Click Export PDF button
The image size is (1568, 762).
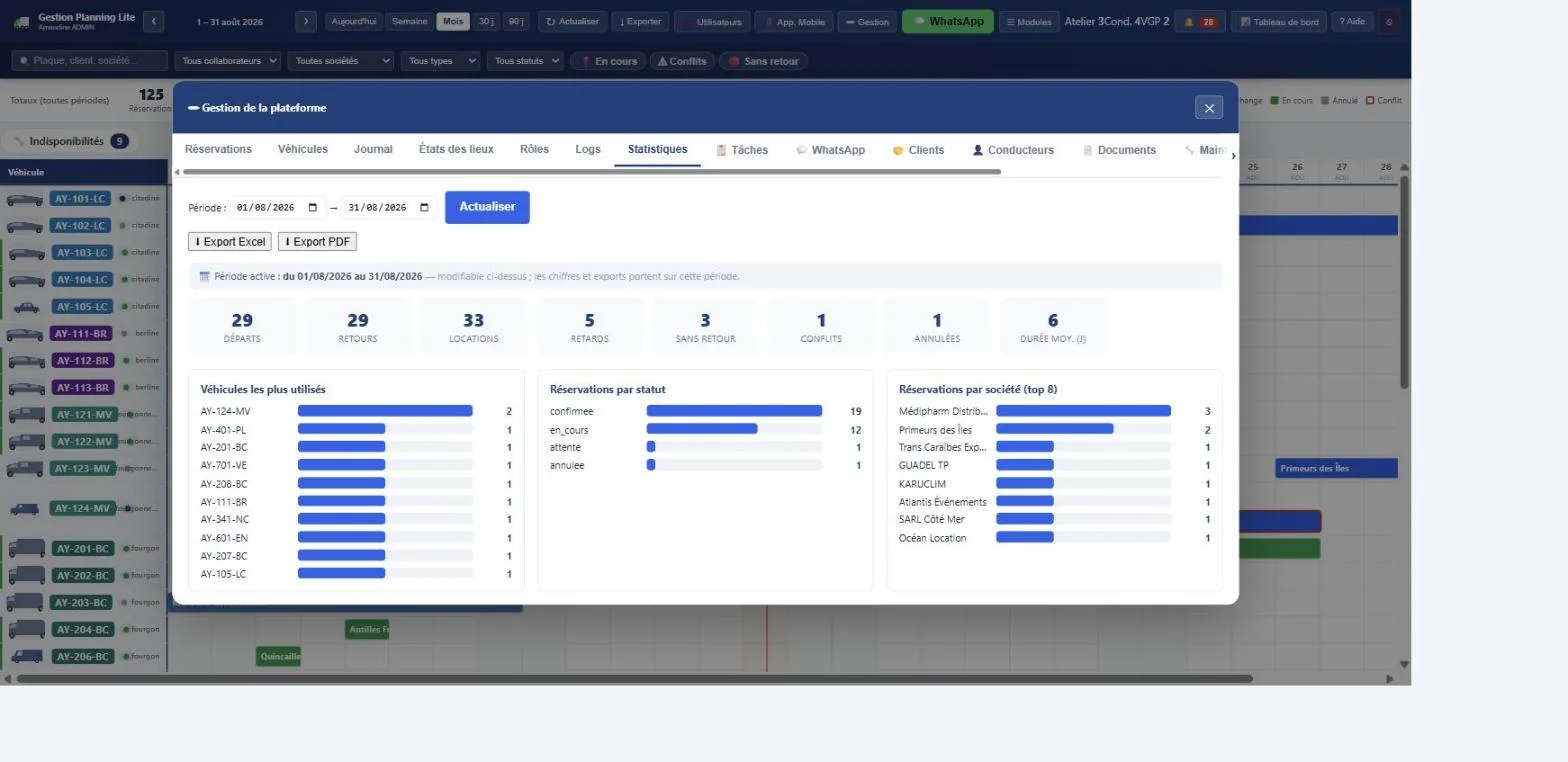pos(317,242)
